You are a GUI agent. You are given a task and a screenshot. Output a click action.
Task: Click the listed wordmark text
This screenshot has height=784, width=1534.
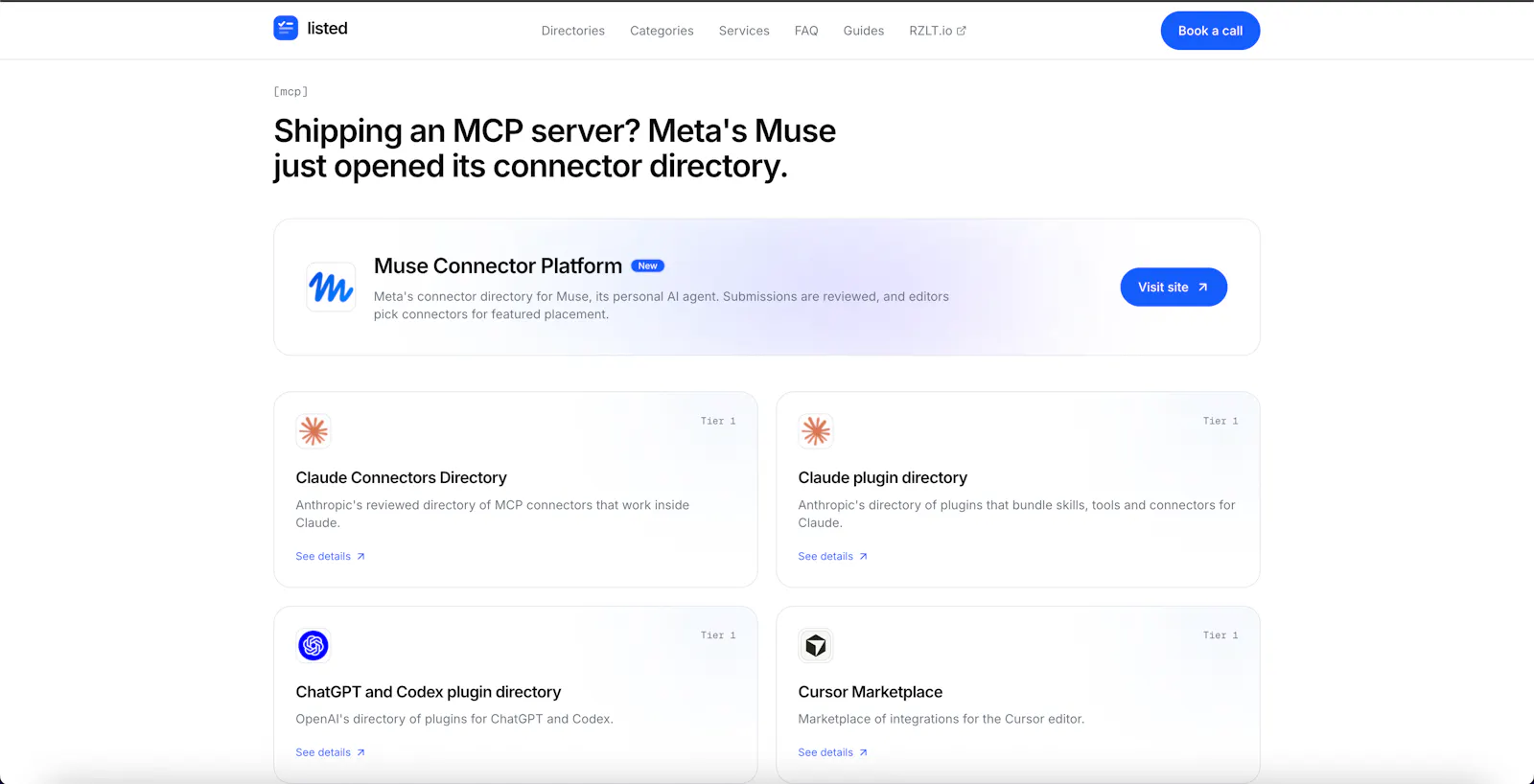(x=328, y=29)
